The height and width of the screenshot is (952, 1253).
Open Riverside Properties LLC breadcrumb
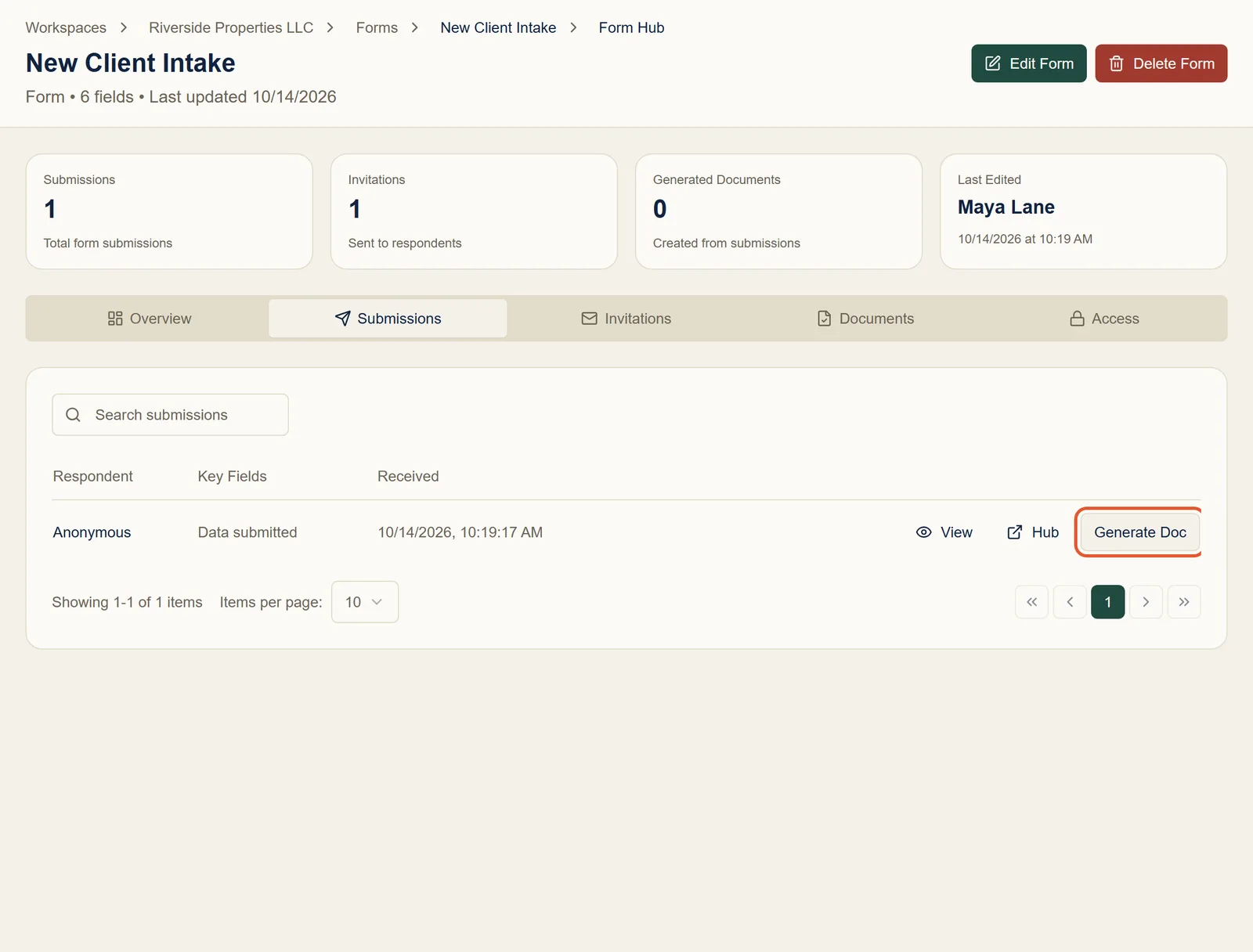(231, 27)
